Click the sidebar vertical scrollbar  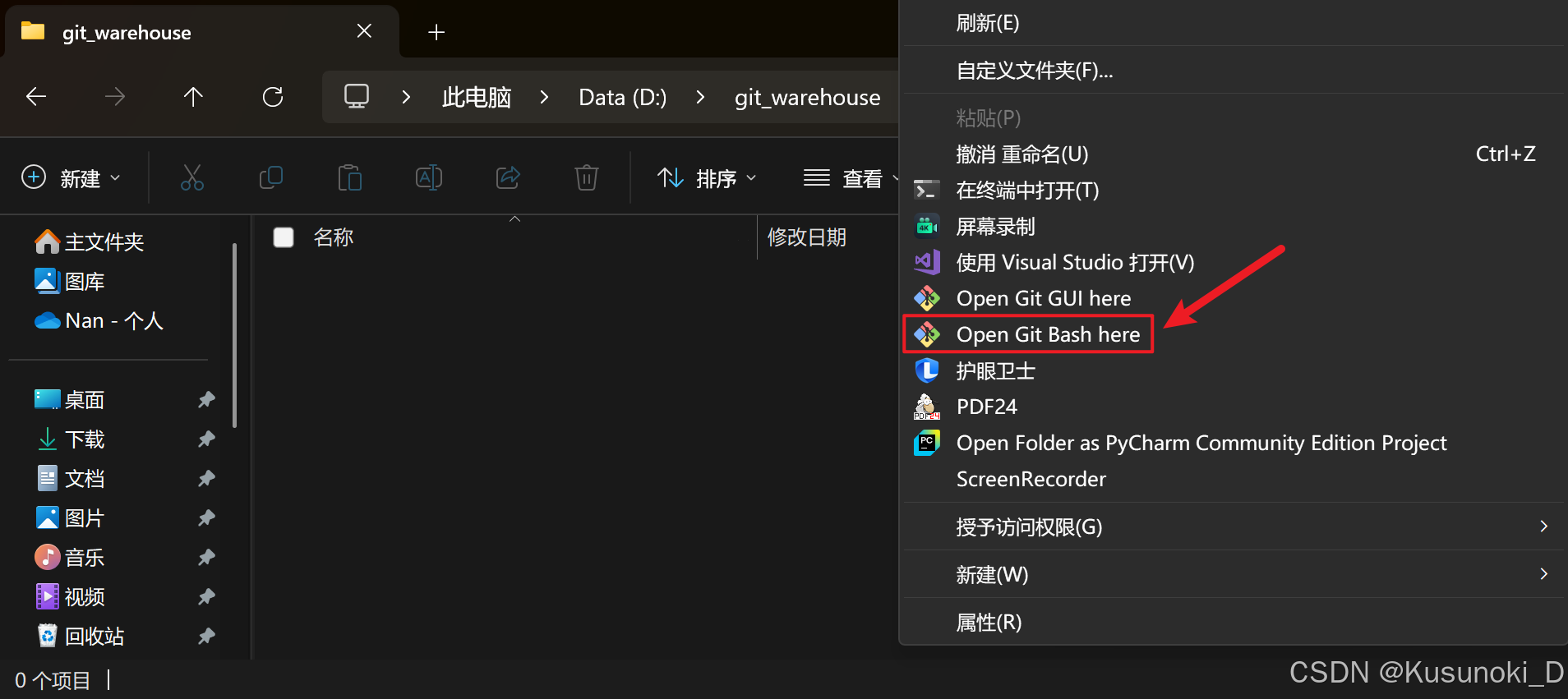coord(235,335)
